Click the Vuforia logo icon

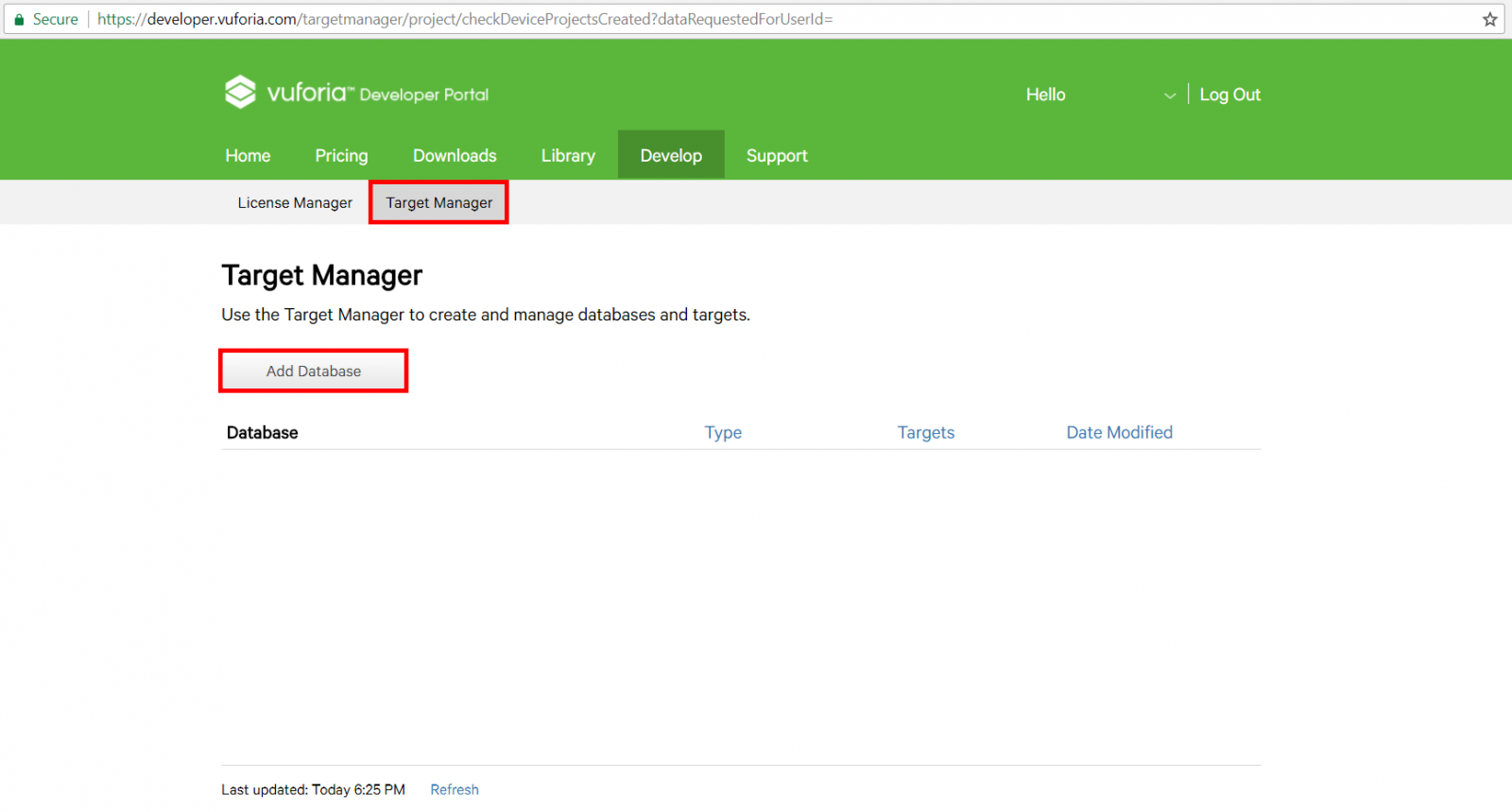(240, 92)
